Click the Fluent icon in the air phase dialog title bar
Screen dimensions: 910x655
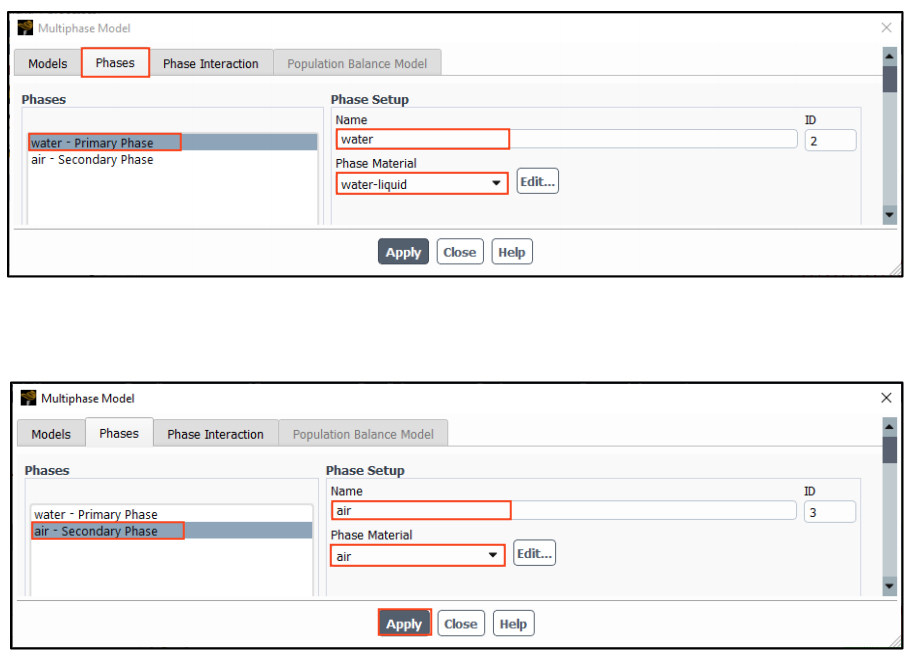[x=29, y=398]
